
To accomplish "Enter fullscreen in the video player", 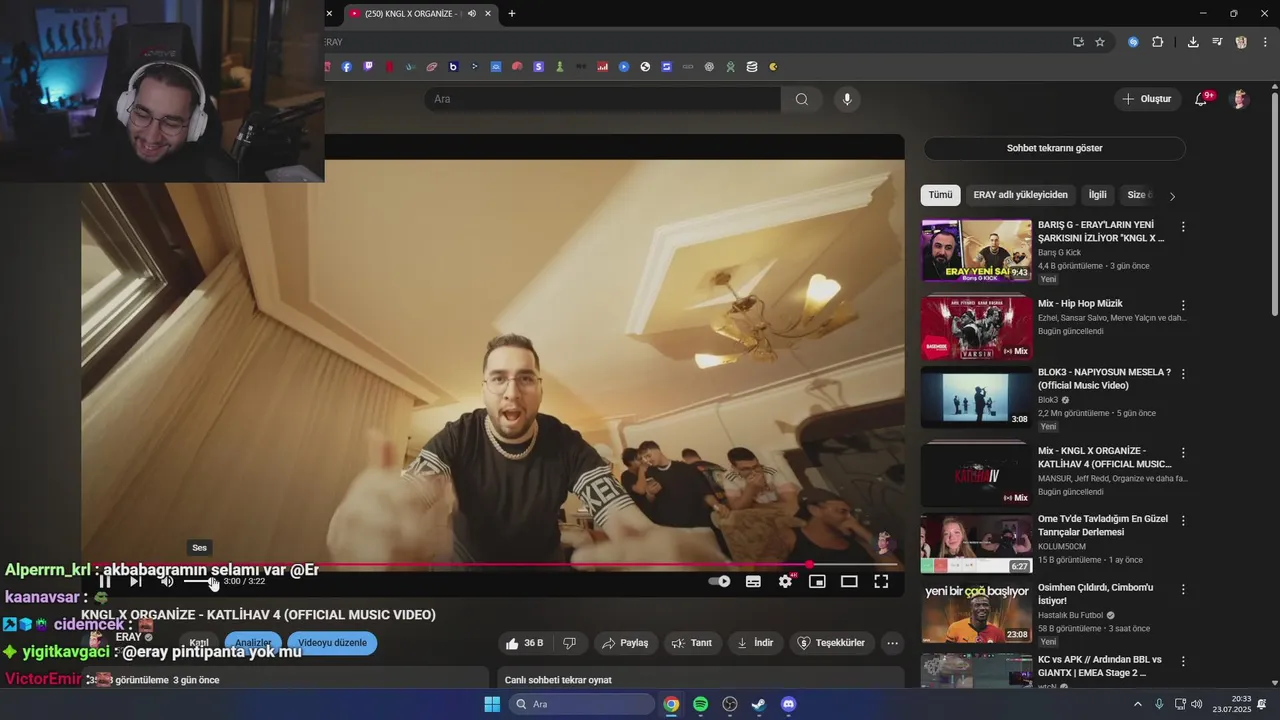I will click(881, 581).
